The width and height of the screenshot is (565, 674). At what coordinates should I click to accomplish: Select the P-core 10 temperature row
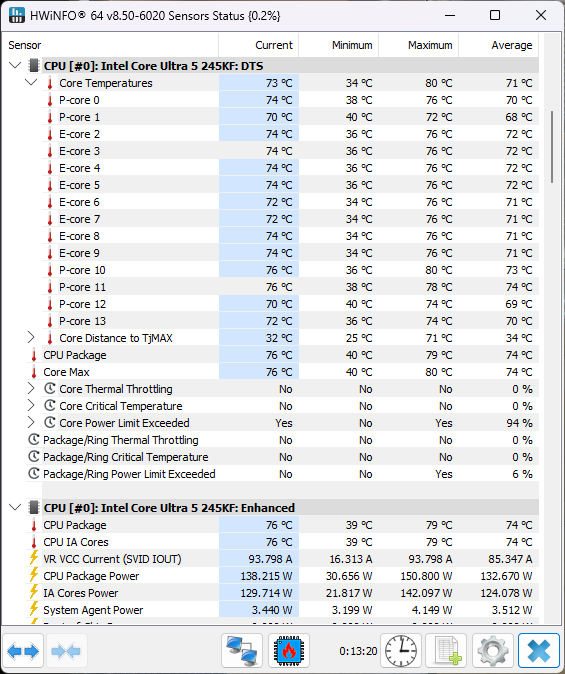(x=282, y=270)
